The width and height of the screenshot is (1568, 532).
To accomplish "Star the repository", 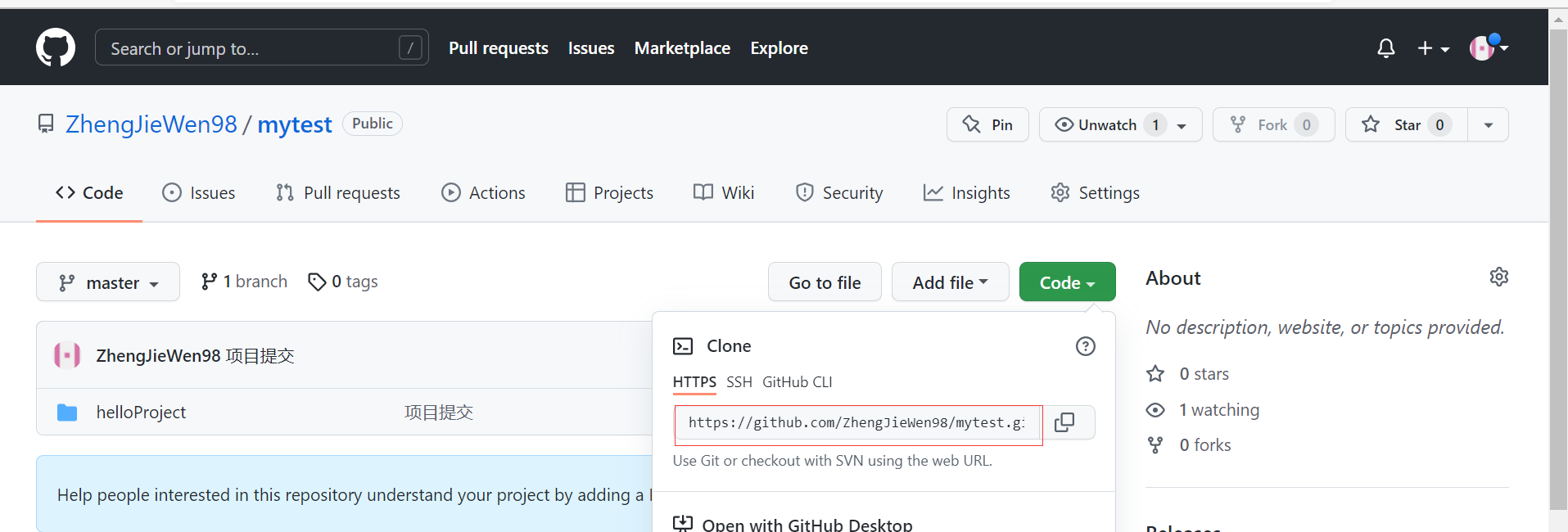I will pyautogui.click(x=1407, y=124).
